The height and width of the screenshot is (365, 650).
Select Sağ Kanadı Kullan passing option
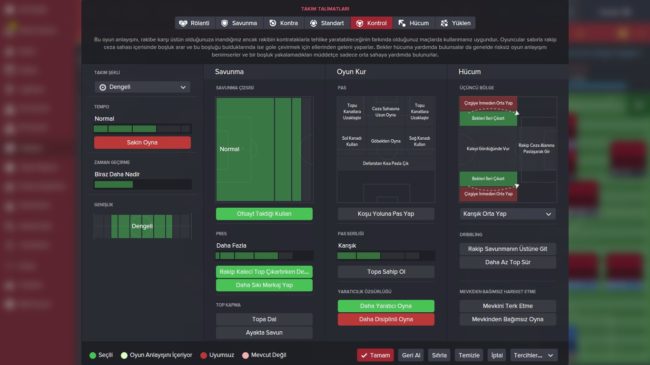click(x=420, y=141)
